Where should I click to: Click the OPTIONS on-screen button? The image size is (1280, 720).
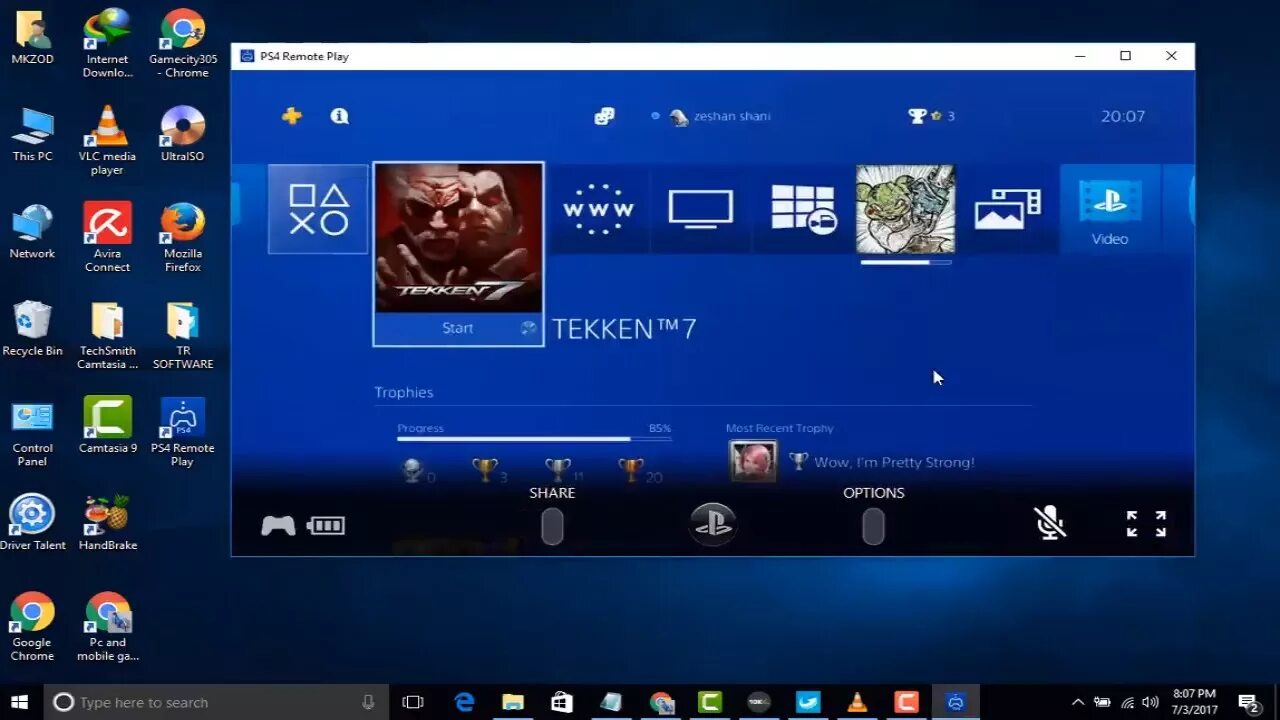coord(873,526)
